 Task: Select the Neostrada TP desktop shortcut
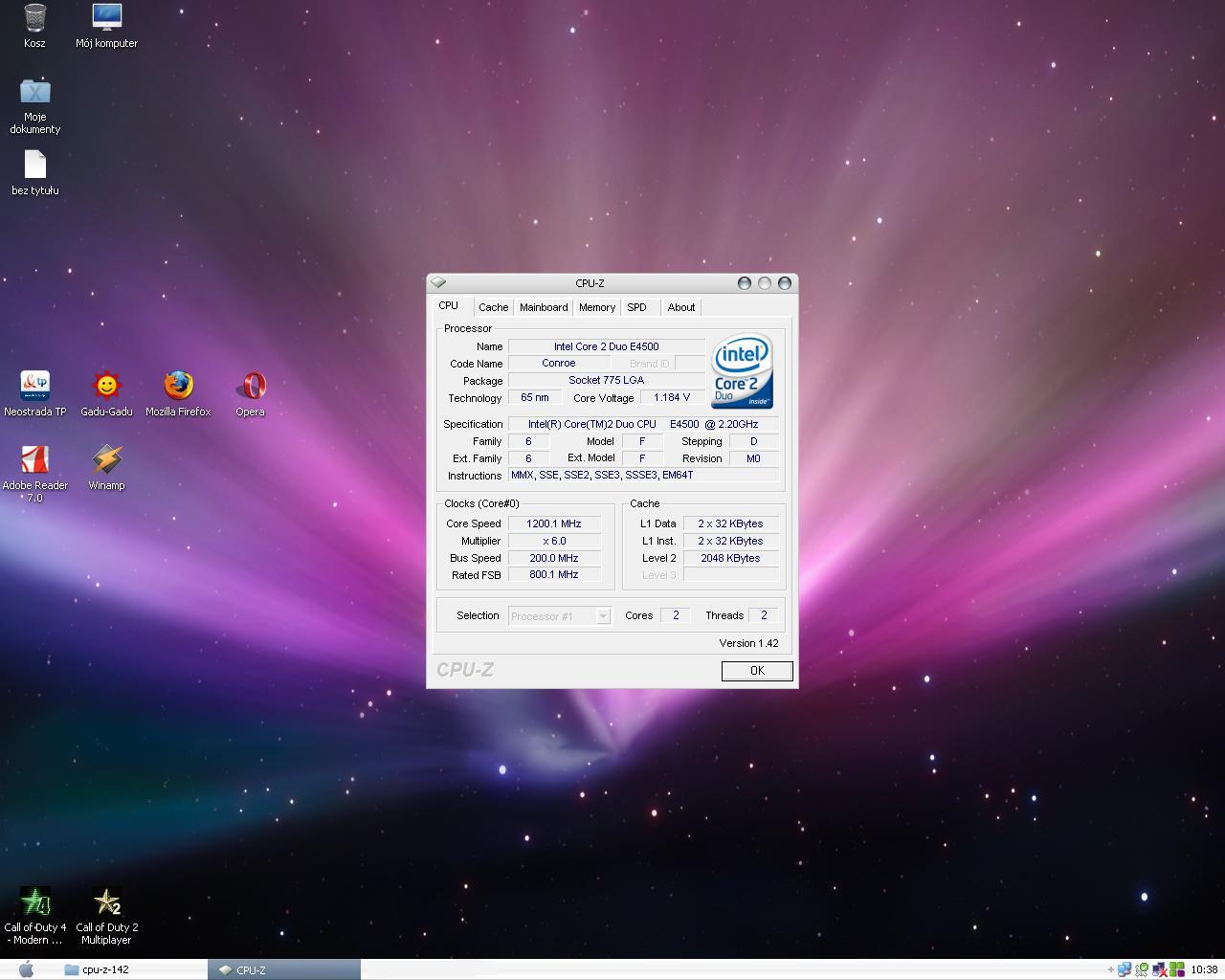tap(35, 393)
